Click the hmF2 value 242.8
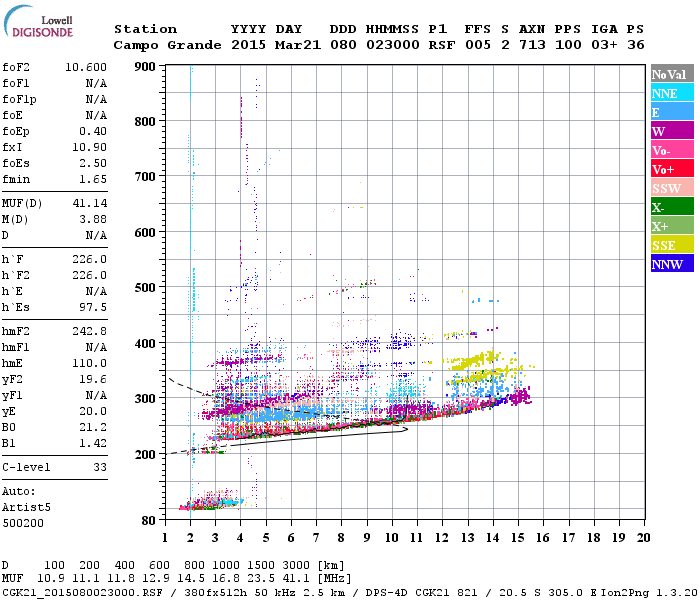700x600 pixels. coord(89,331)
